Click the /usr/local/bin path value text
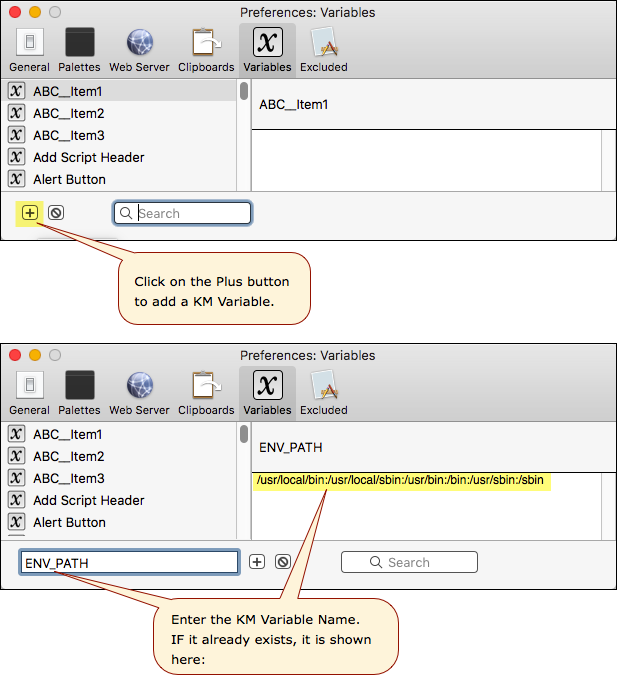 click(400, 480)
